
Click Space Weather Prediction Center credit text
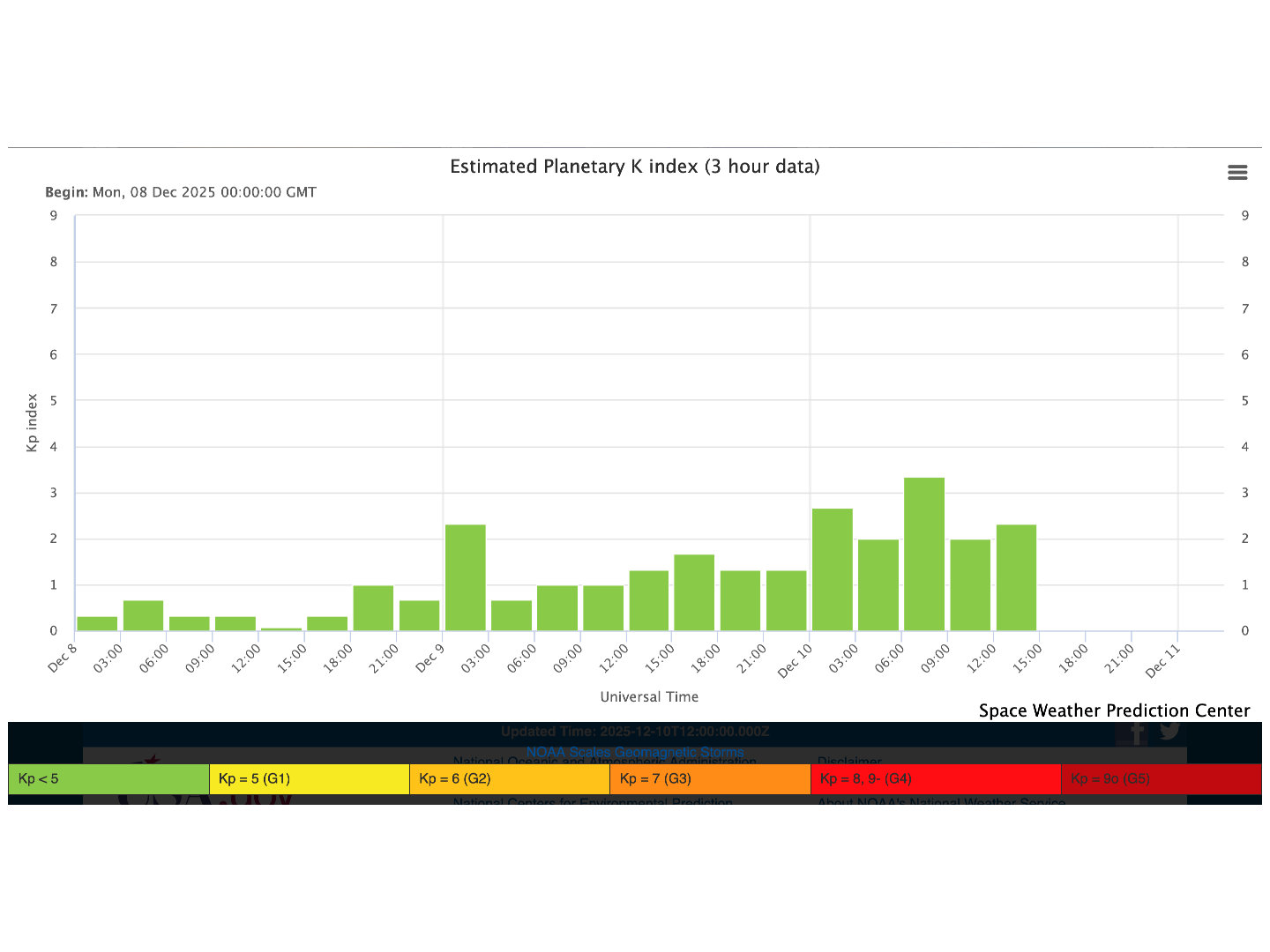pyautogui.click(x=1113, y=710)
